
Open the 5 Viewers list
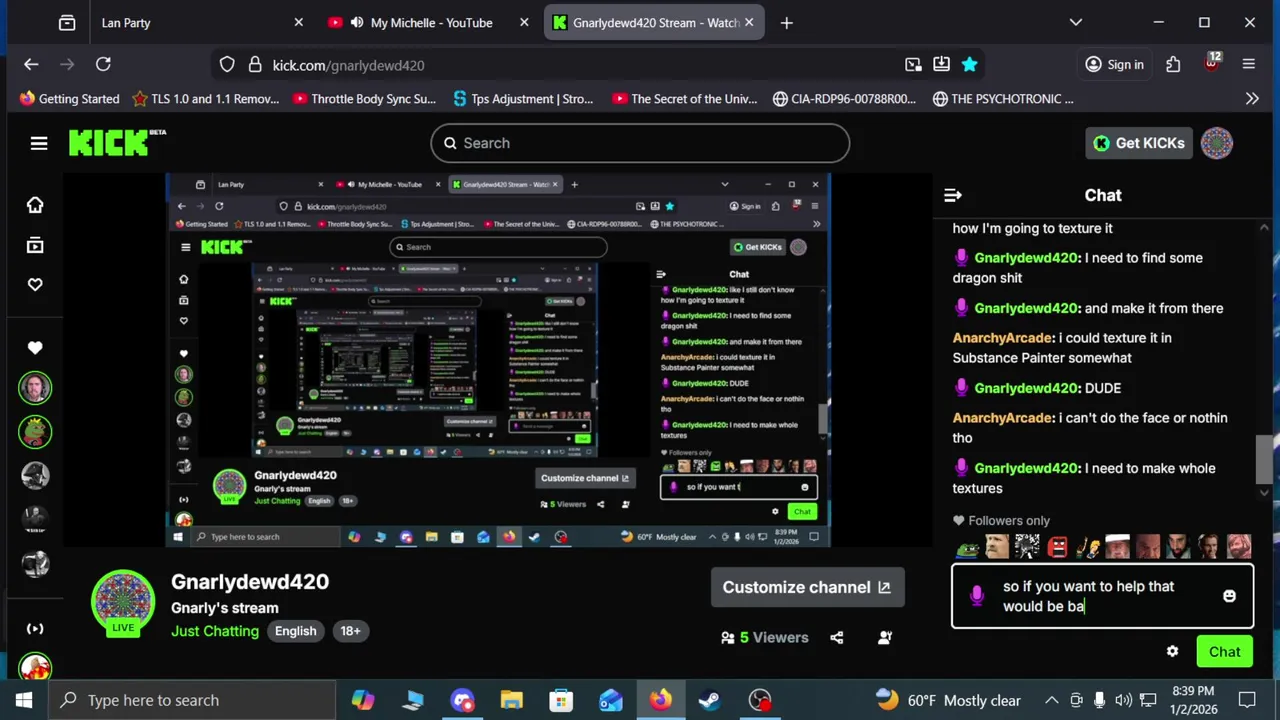tap(765, 637)
